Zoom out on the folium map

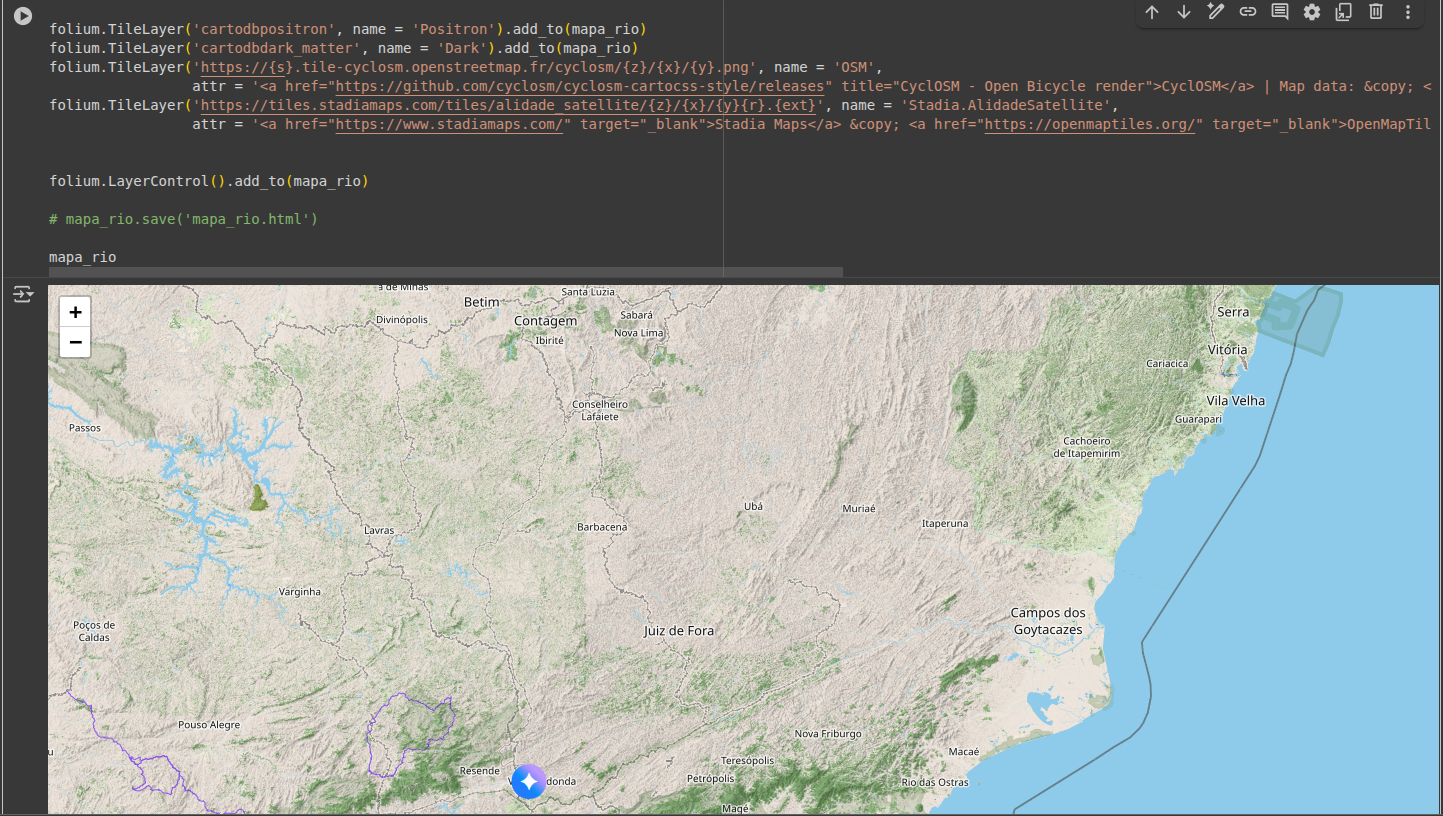click(x=75, y=343)
